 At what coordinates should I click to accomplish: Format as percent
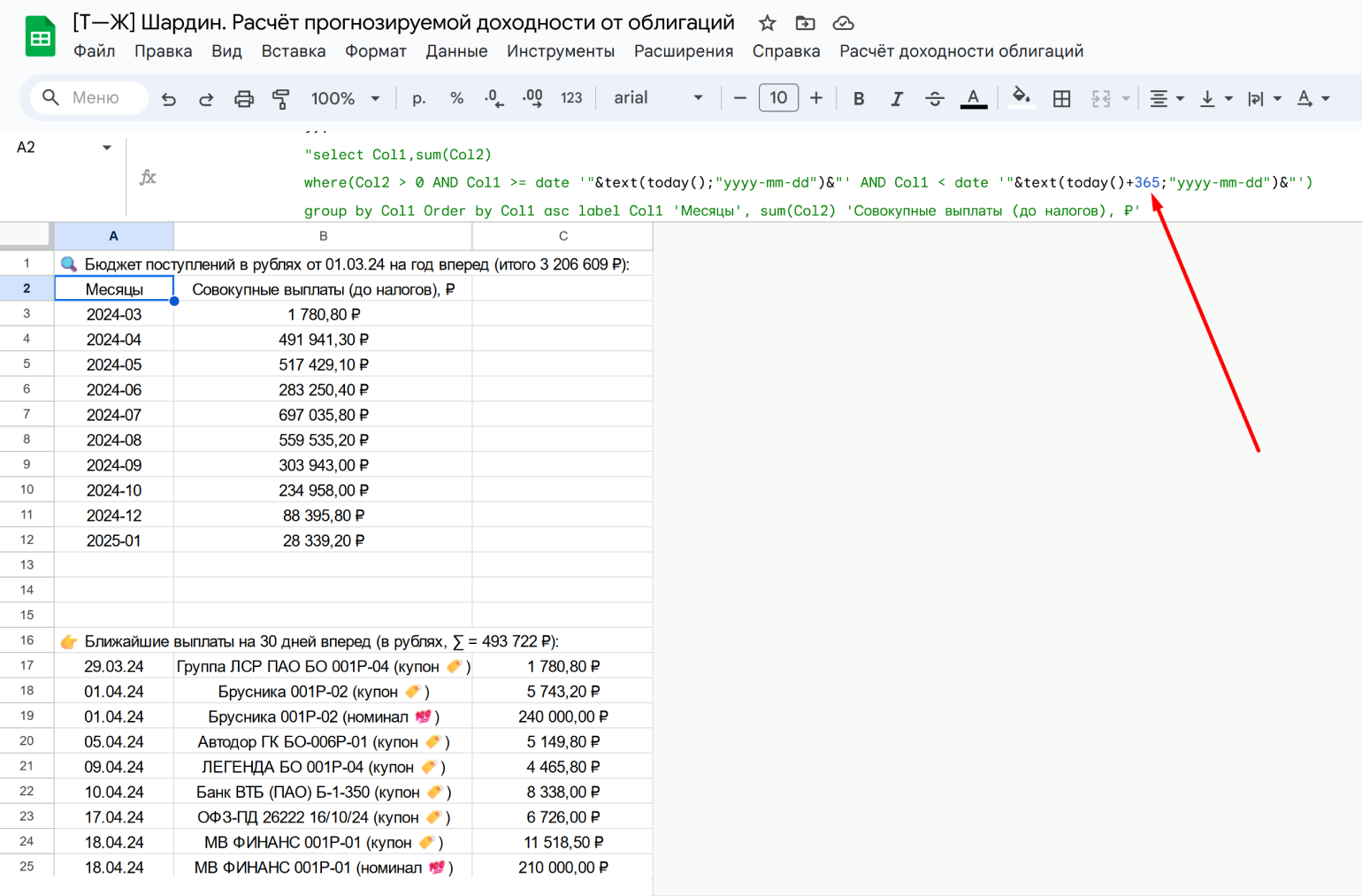(456, 98)
